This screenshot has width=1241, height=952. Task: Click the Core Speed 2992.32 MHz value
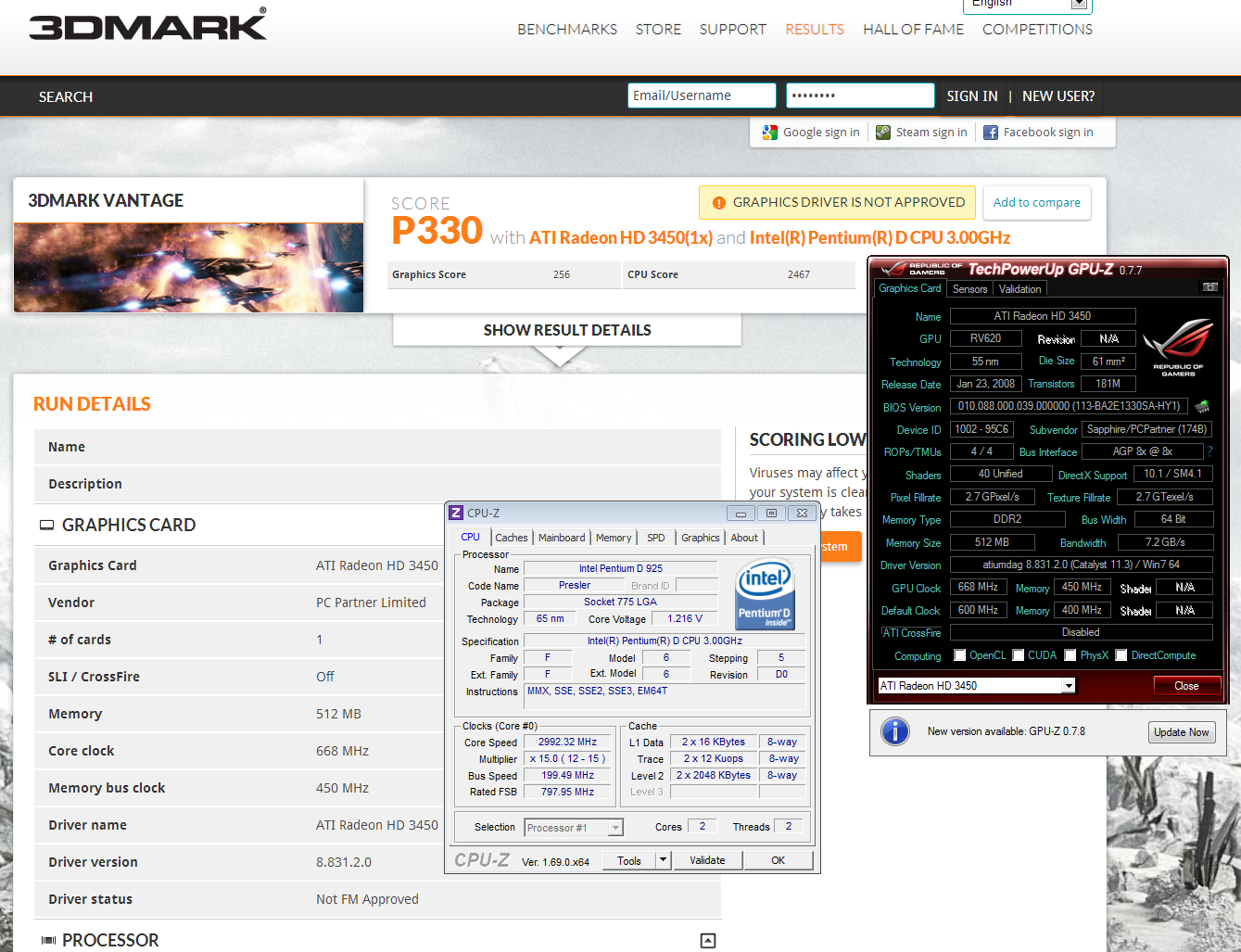[567, 743]
